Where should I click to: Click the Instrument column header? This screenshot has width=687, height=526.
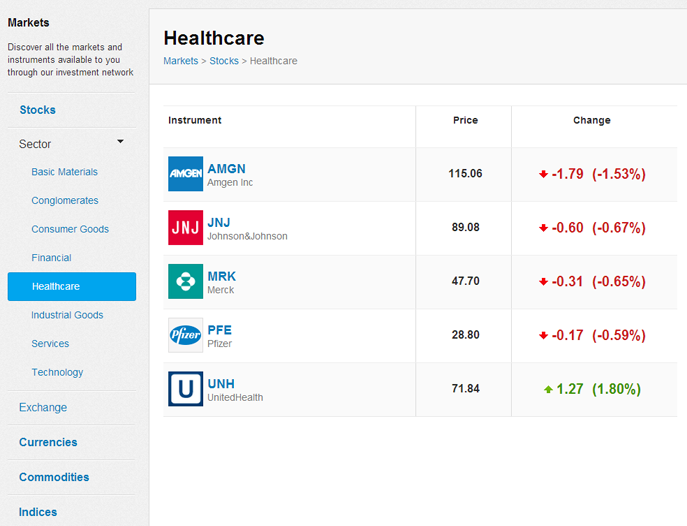tap(195, 120)
